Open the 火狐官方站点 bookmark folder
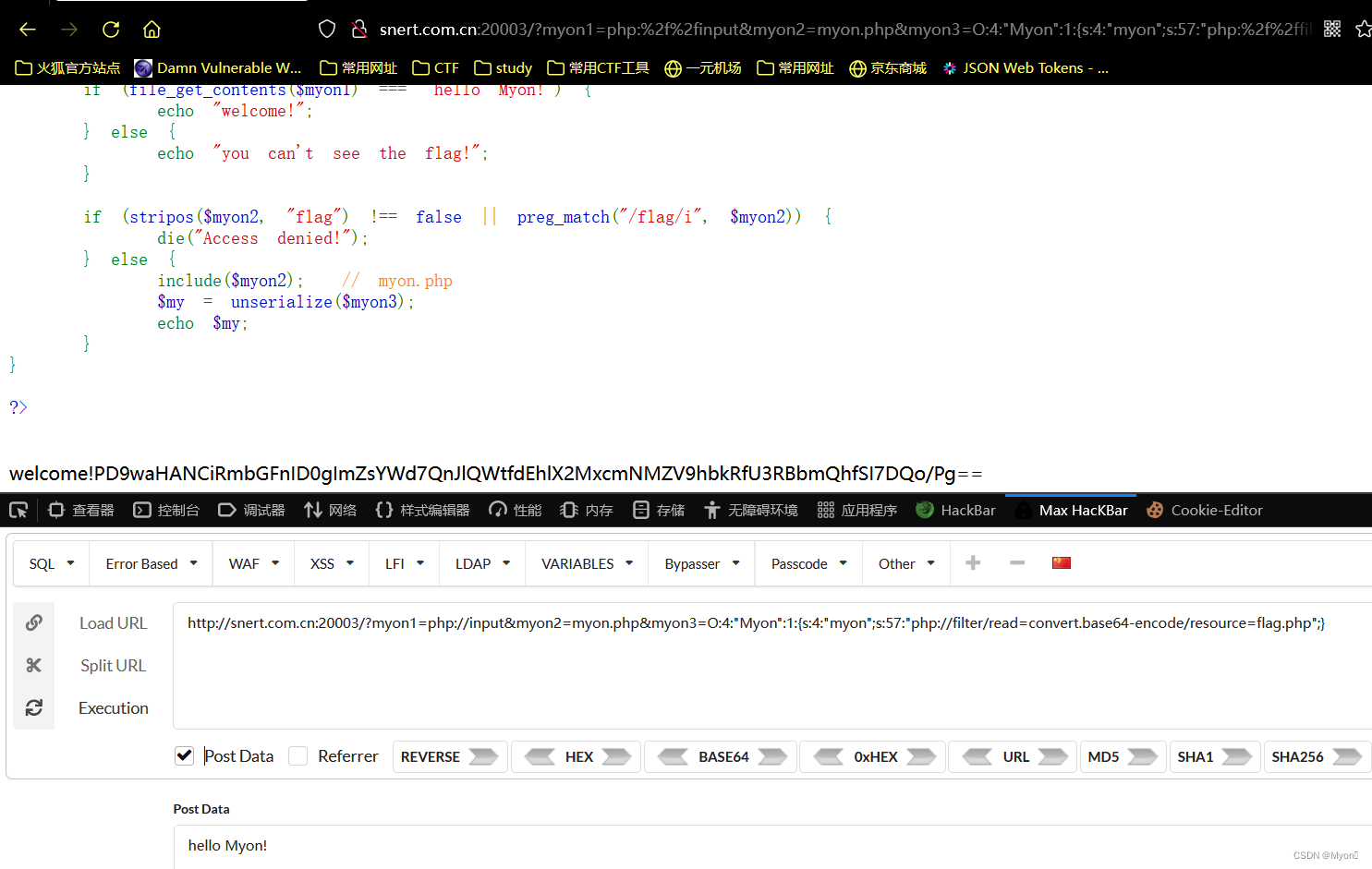 point(67,67)
